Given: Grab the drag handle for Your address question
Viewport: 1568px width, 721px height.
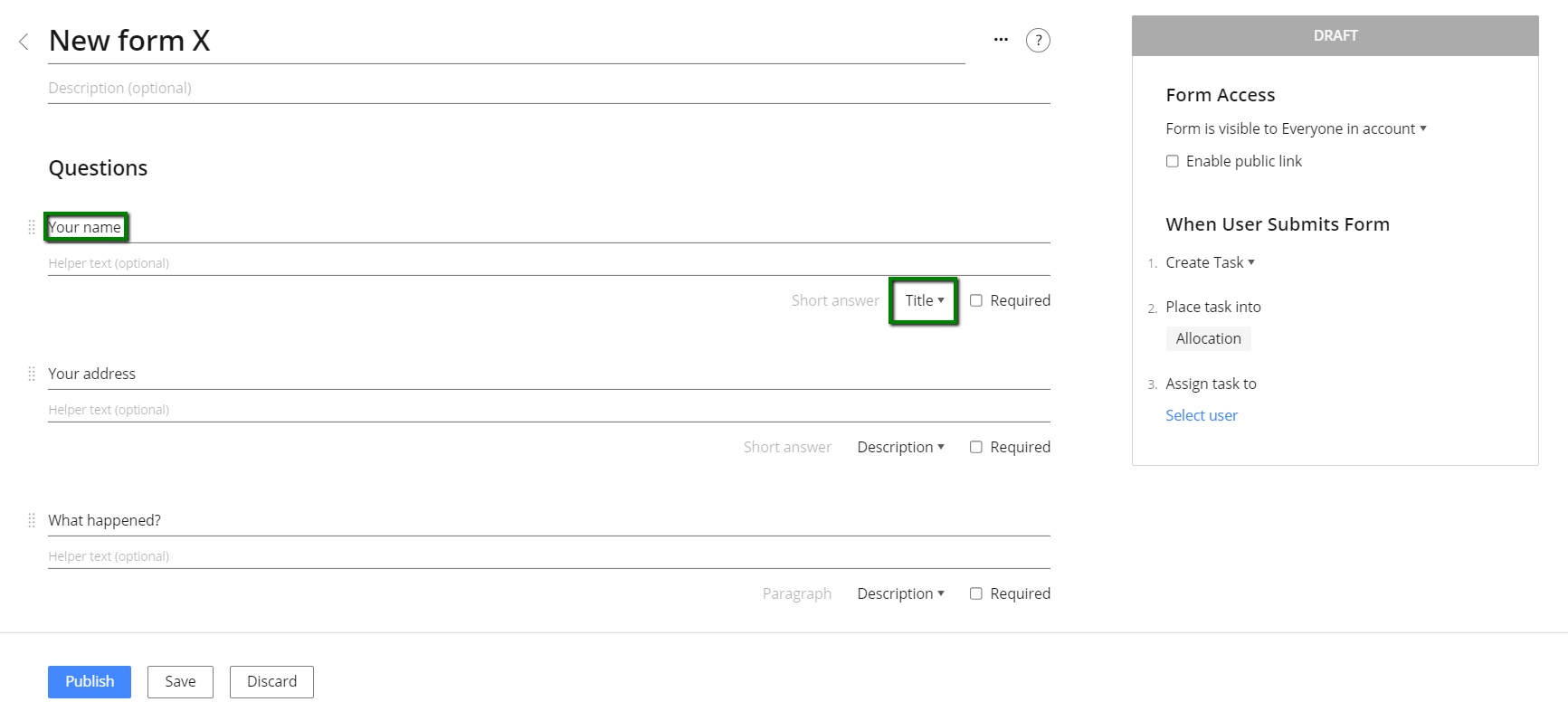Looking at the screenshot, I should 32,374.
